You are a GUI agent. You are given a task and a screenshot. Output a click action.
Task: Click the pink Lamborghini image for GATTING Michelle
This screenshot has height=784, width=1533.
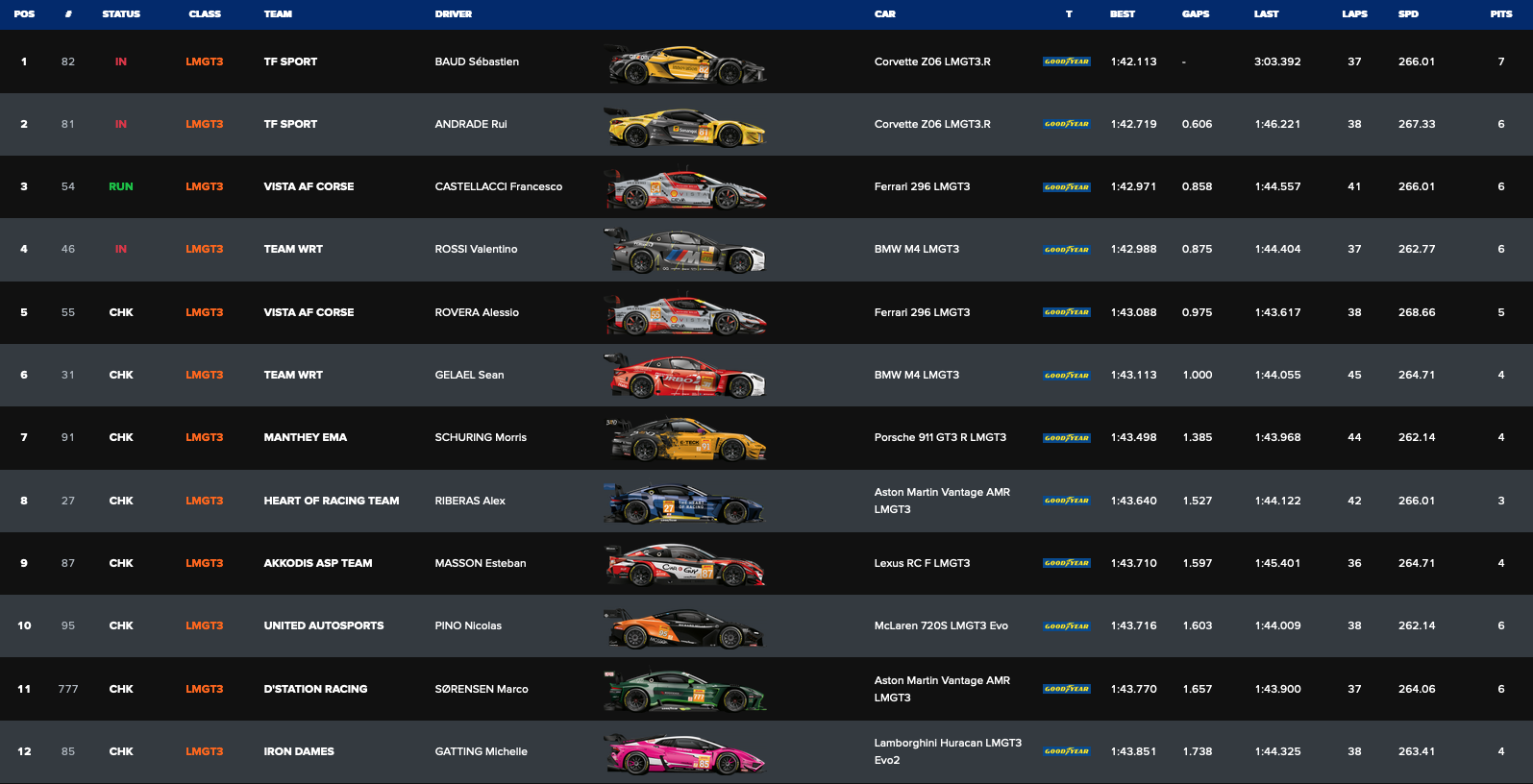click(685, 753)
